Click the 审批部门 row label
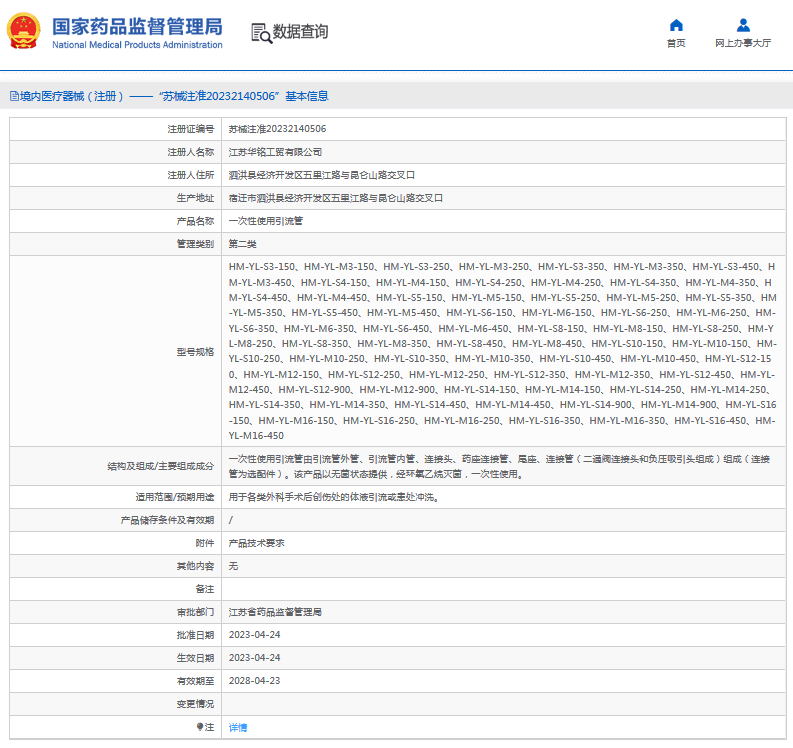Viewport: 793px width, 748px height. click(x=195, y=612)
